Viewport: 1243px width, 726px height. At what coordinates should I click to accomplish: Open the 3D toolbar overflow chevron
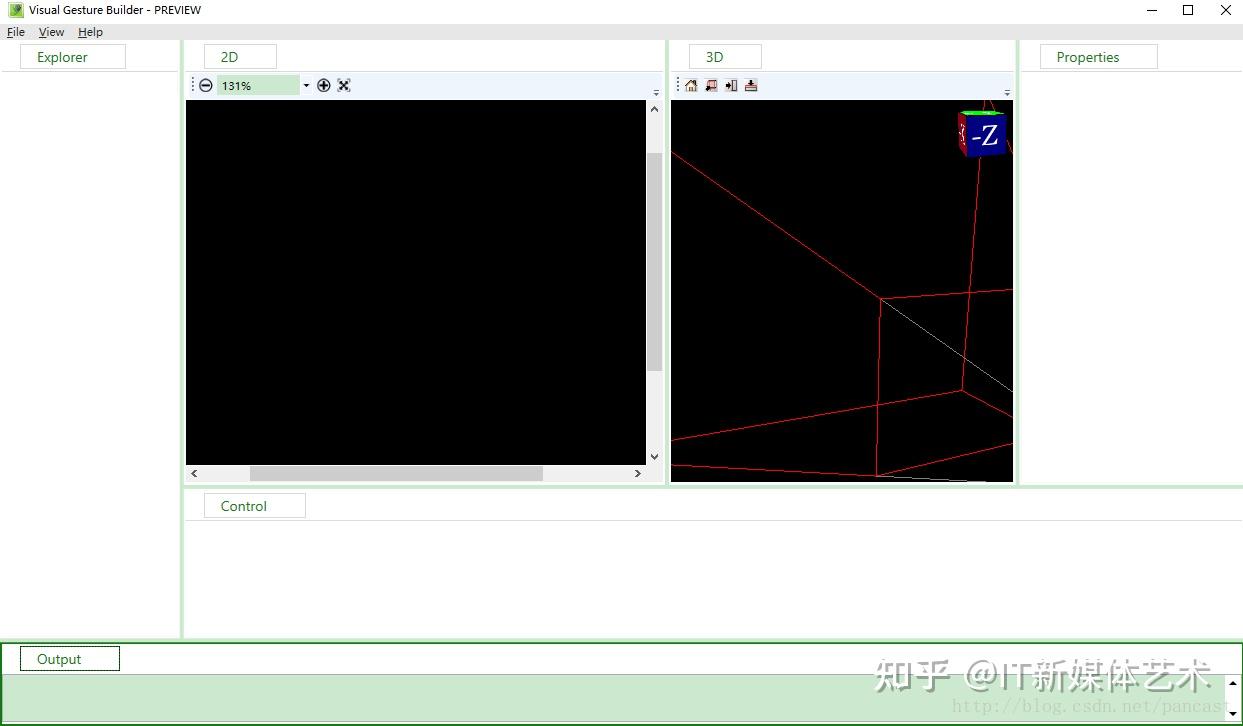tap(1007, 92)
